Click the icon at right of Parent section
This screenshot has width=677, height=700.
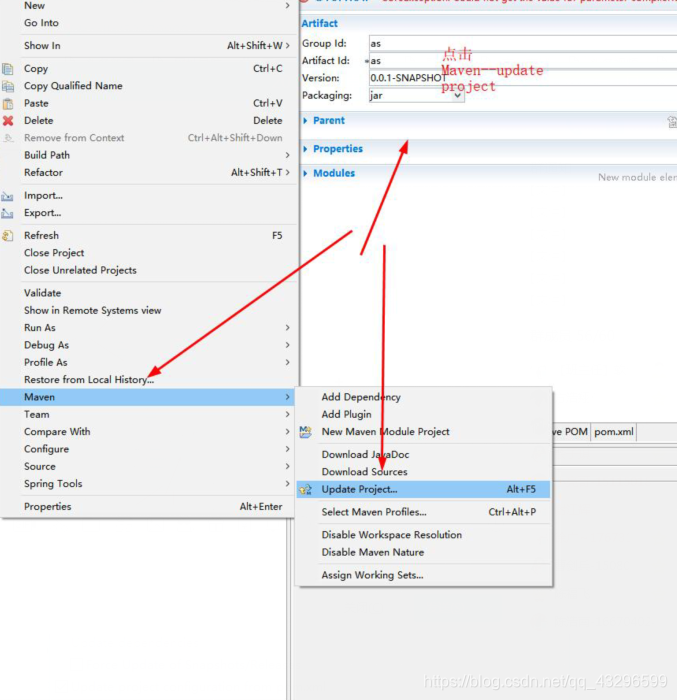click(x=672, y=121)
